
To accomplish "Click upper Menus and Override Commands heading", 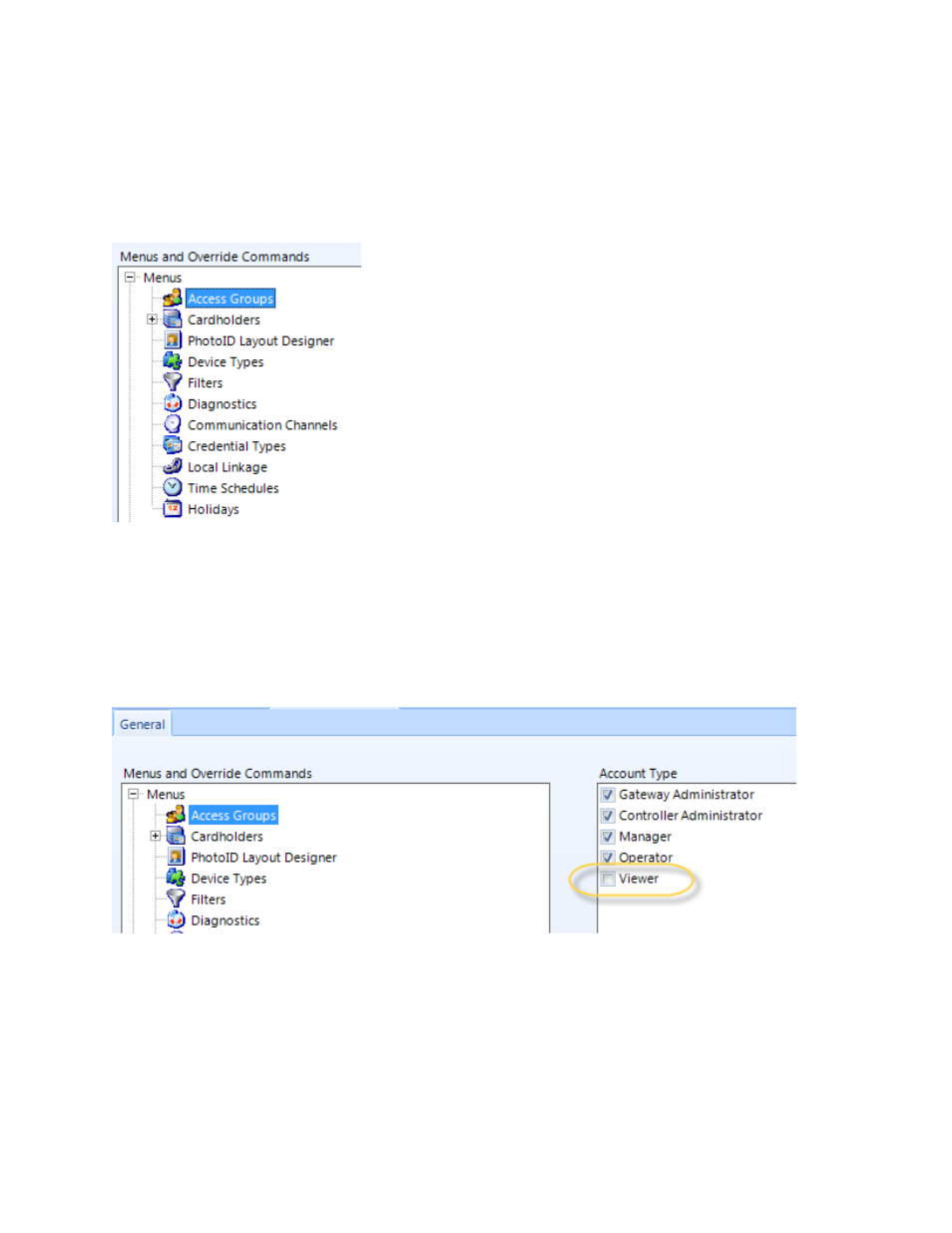I will pos(215,257).
